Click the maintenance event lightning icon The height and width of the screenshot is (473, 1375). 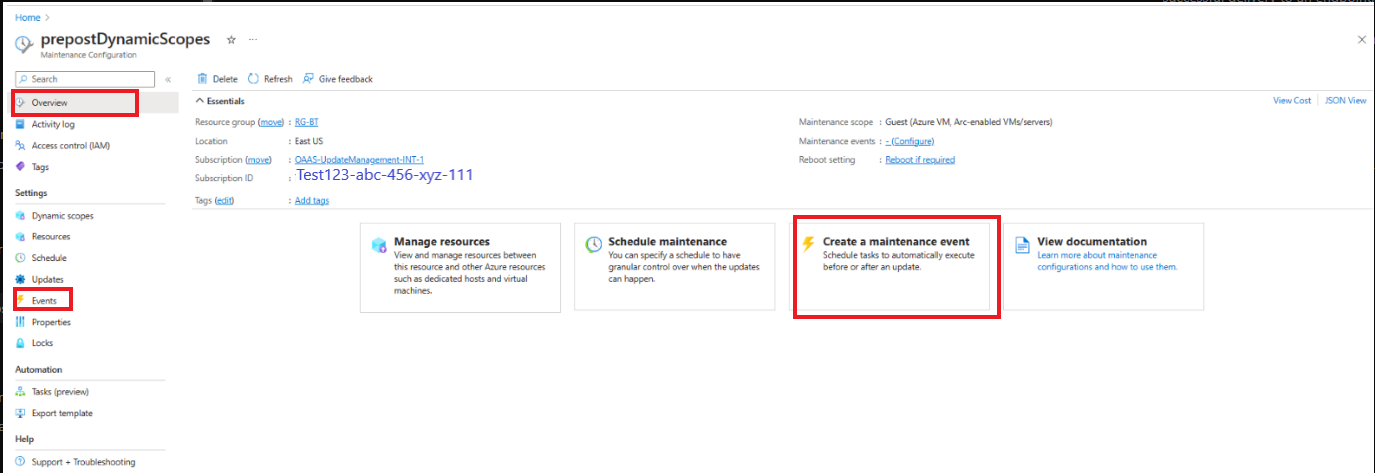[808, 245]
